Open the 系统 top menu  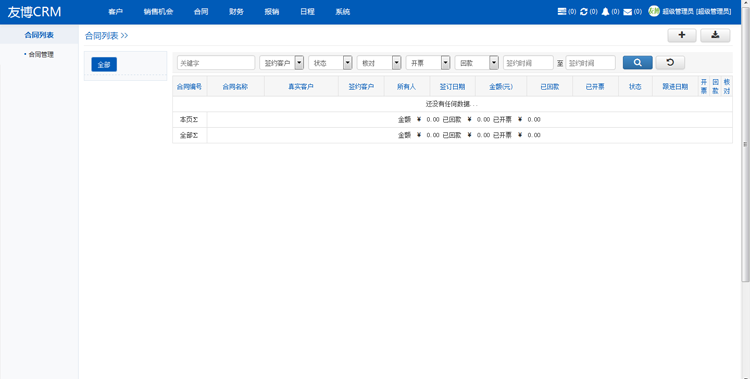pos(342,11)
